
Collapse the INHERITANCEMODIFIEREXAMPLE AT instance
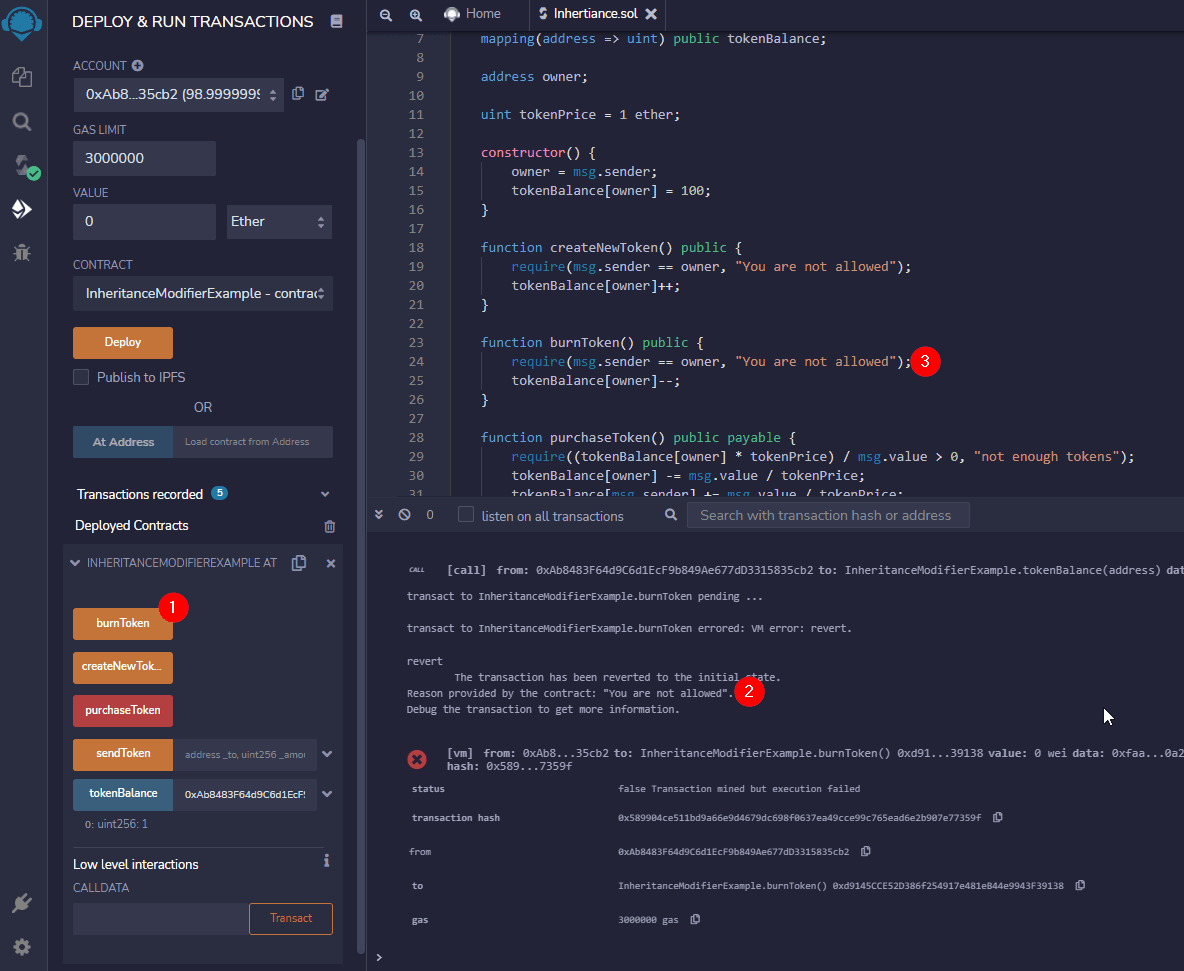tap(75, 563)
